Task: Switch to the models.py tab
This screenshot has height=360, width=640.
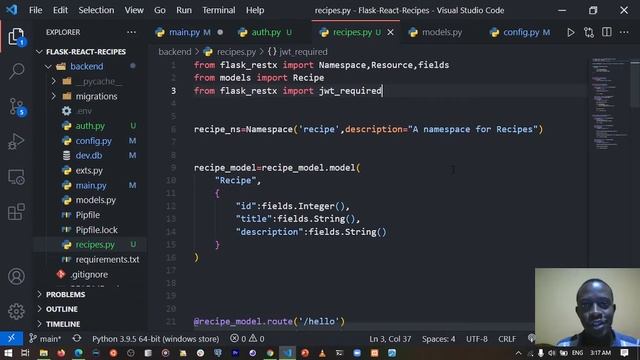Action: 441,32
